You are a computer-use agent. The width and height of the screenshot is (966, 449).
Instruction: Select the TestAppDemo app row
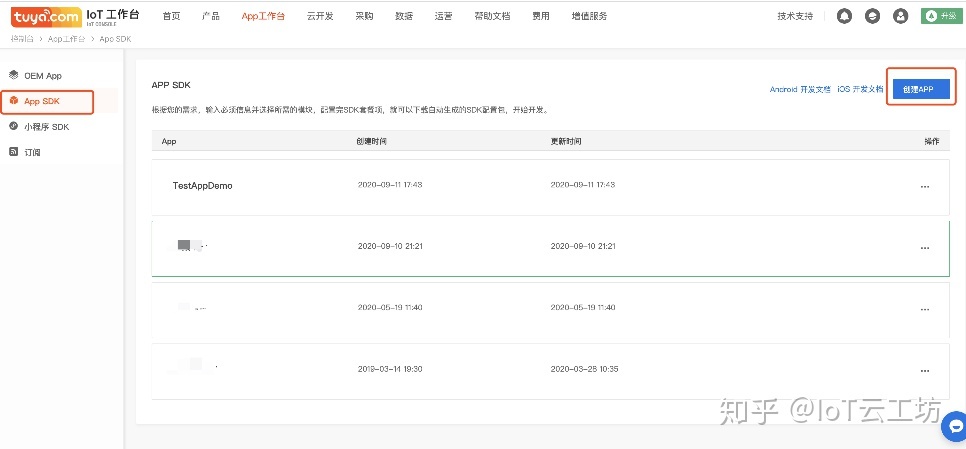pyautogui.click(x=202, y=186)
